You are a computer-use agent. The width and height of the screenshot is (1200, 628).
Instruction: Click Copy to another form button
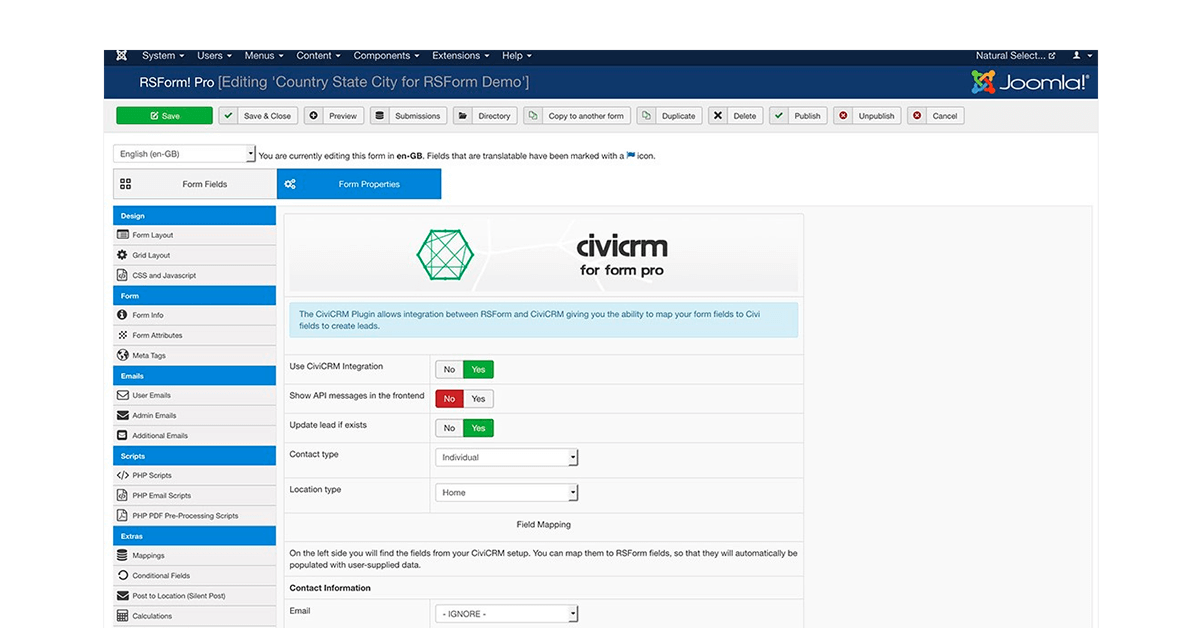577,116
